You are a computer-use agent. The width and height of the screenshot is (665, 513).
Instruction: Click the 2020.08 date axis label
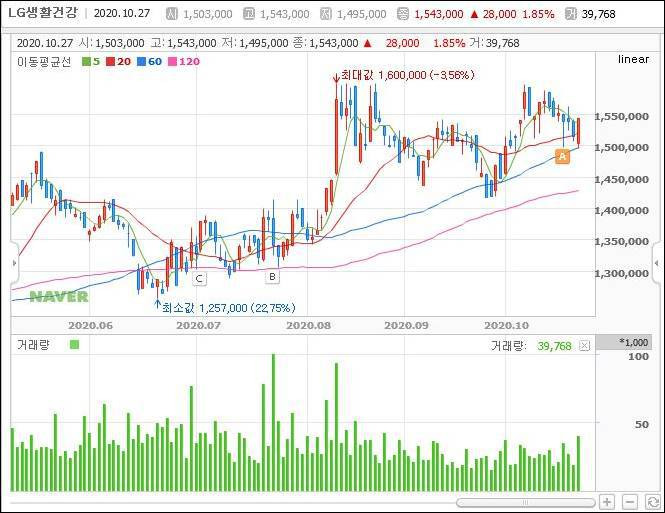click(x=308, y=326)
